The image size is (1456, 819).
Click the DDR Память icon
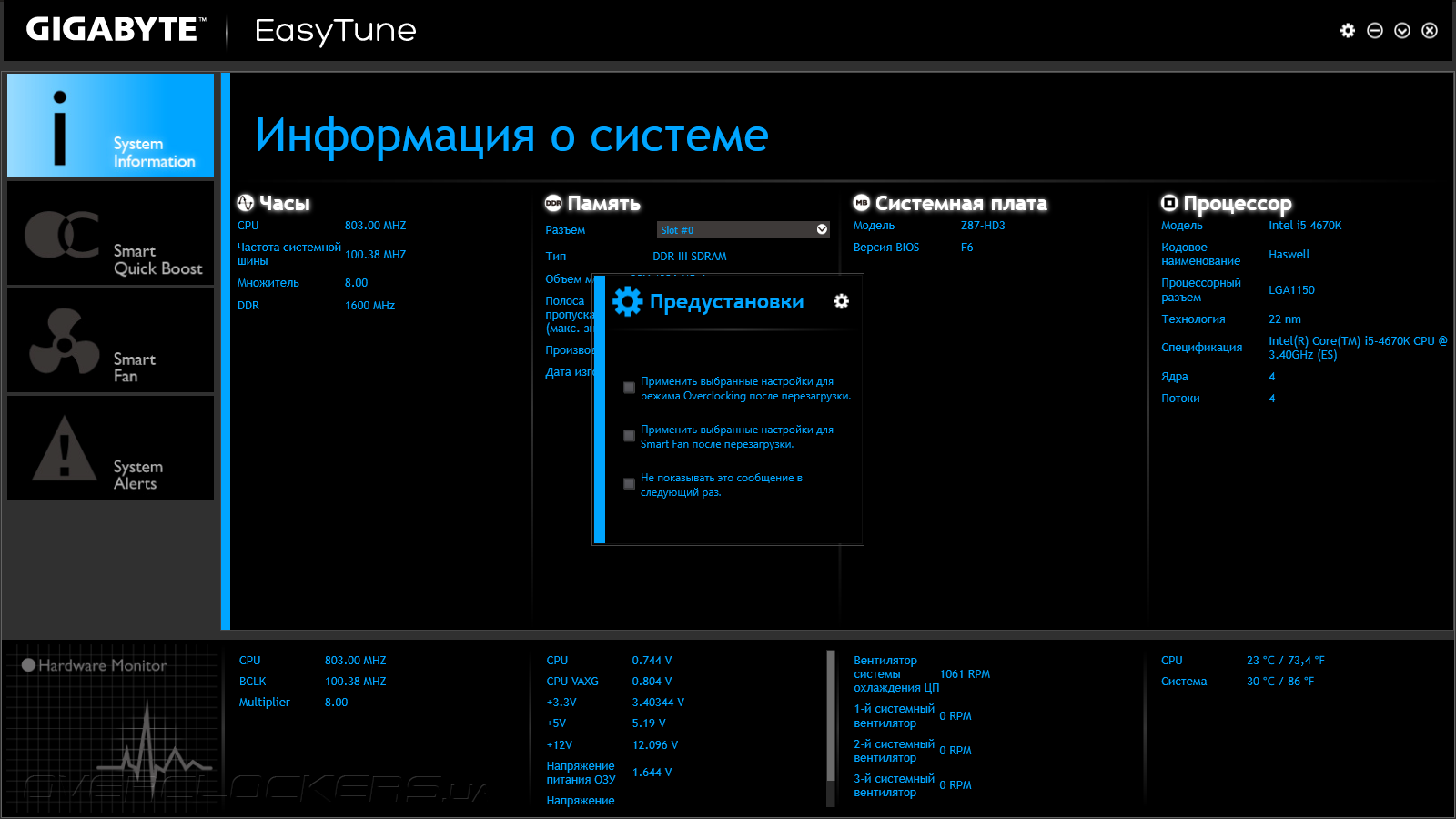(553, 203)
